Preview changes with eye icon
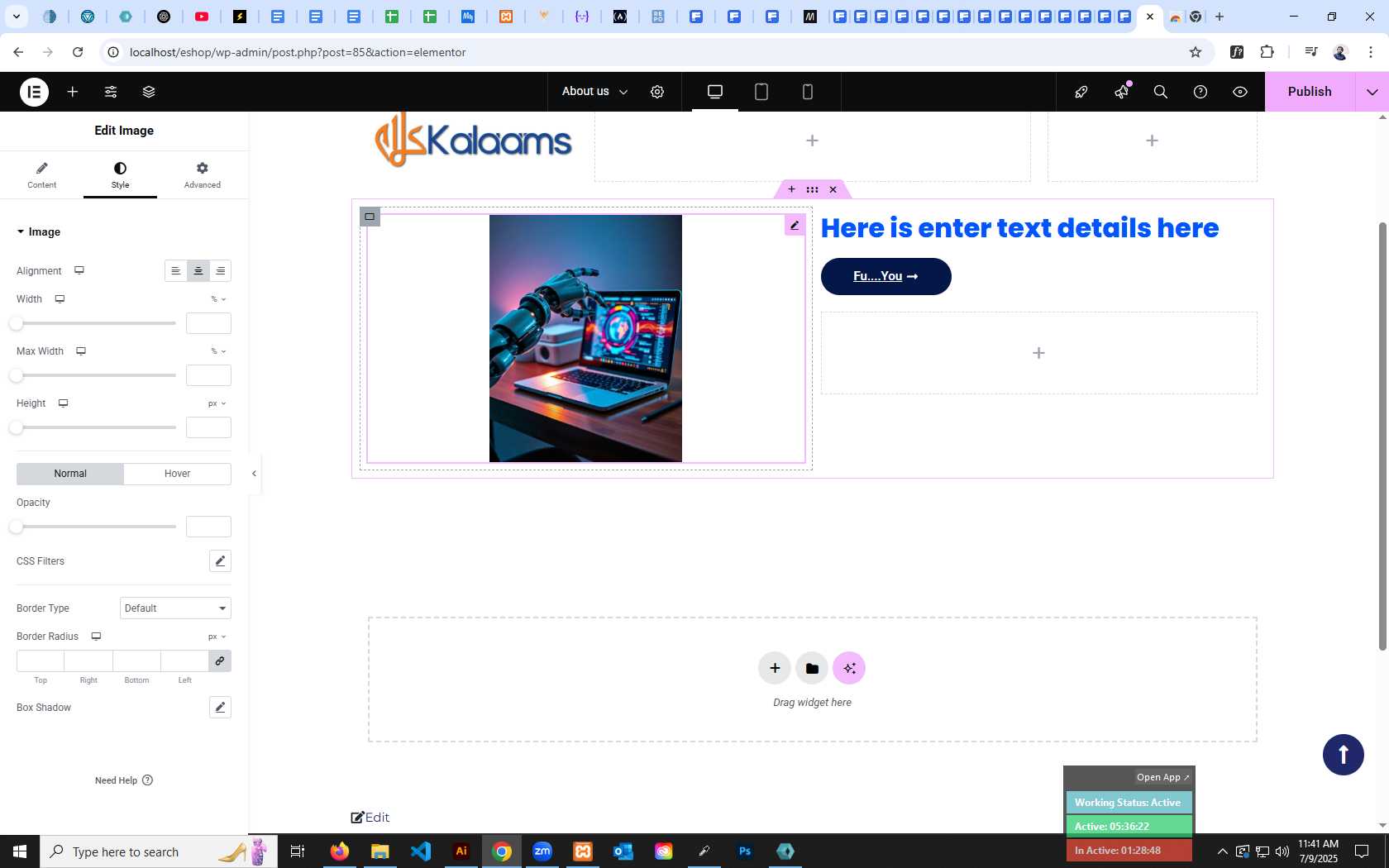 click(x=1240, y=92)
